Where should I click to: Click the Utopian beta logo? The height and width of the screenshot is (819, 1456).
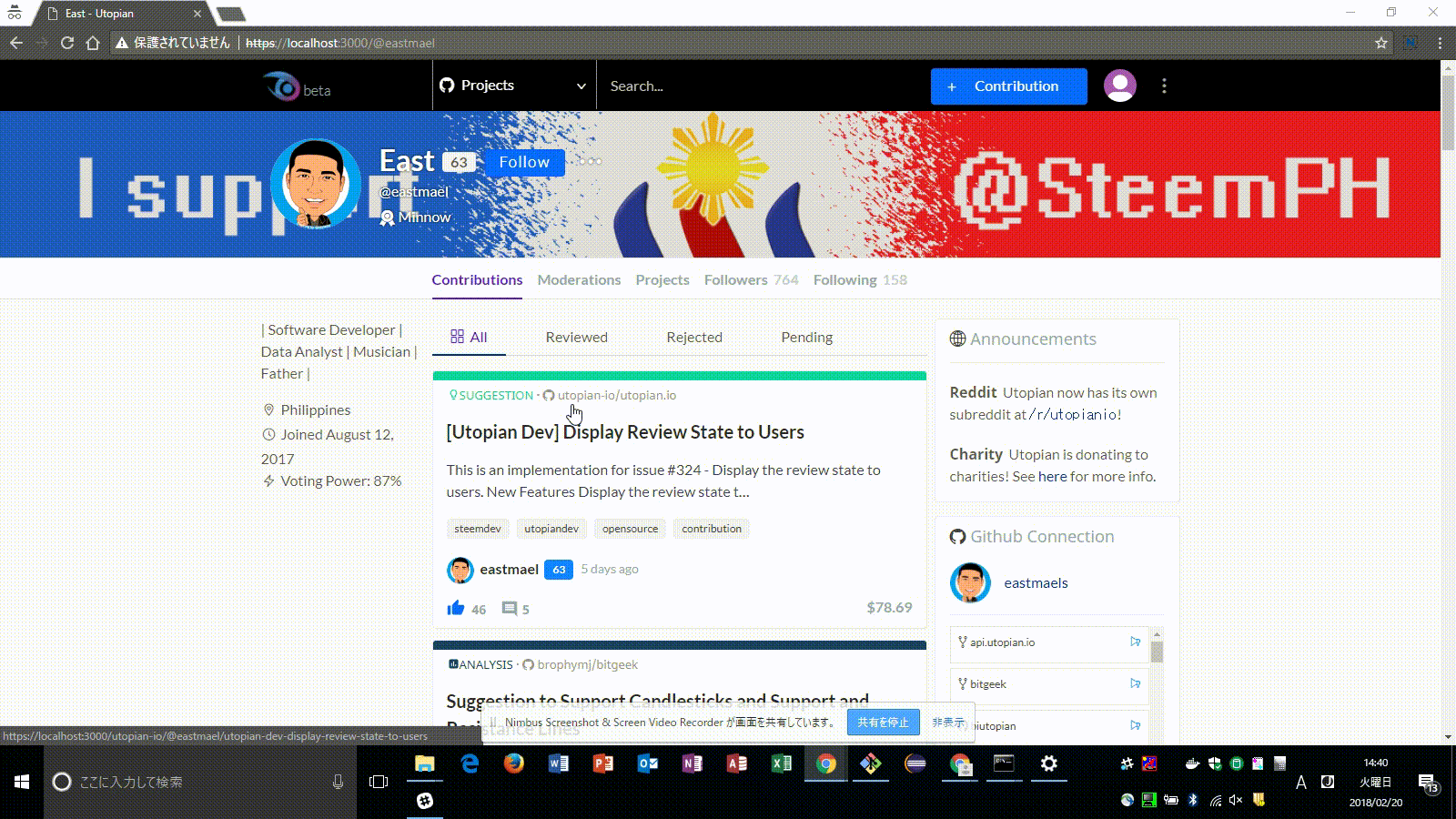click(x=298, y=86)
